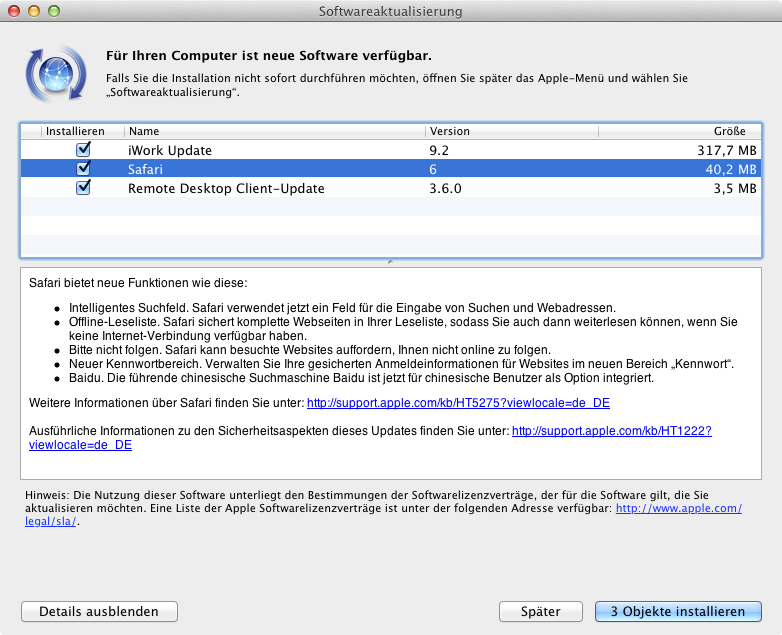Image resolution: width=782 pixels, height=635 pixels.
Task: Sort list by the Name column header
Action: pos(274,131)
